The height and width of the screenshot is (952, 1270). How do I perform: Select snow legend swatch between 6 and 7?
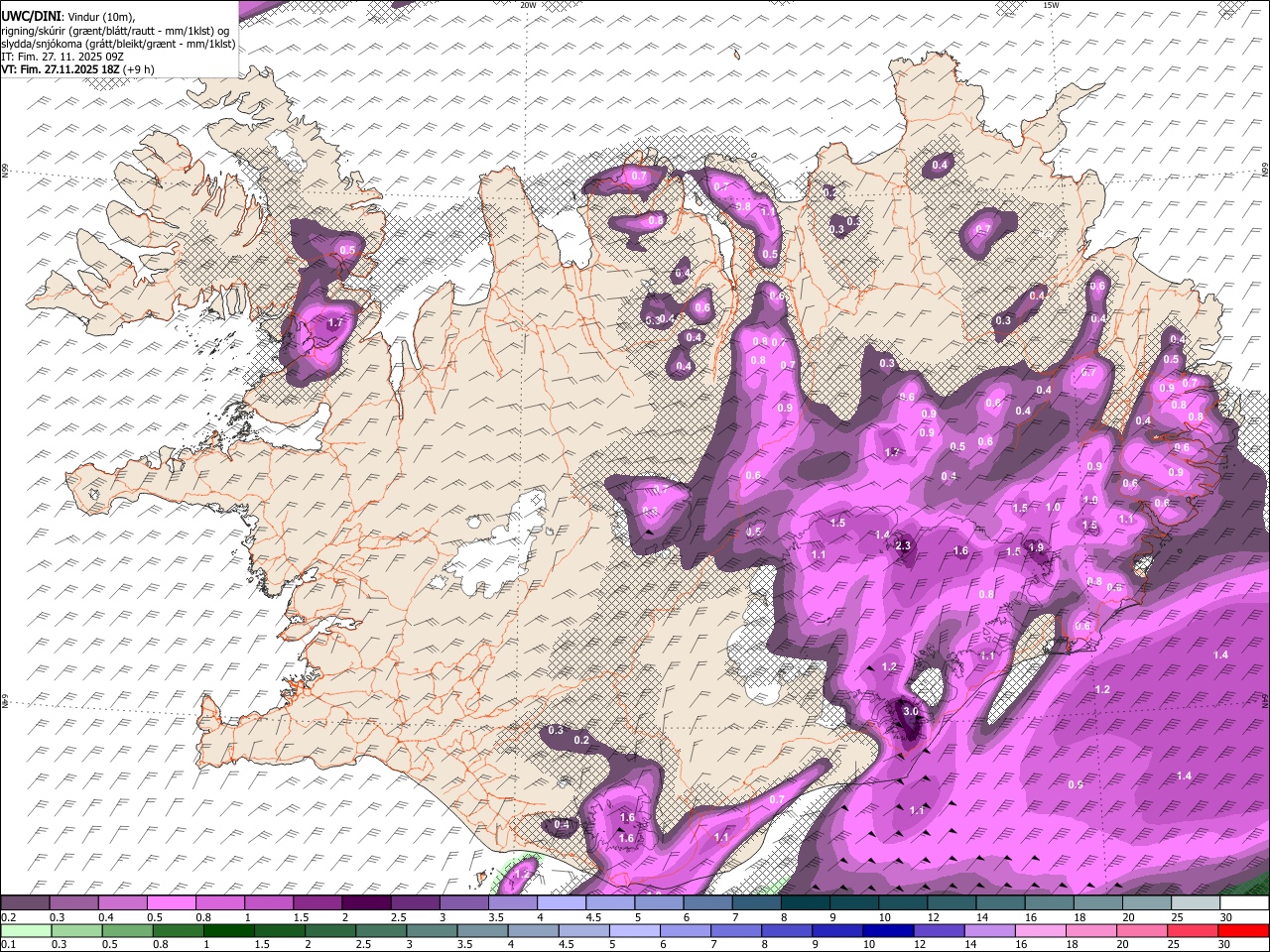click(705, 903)
